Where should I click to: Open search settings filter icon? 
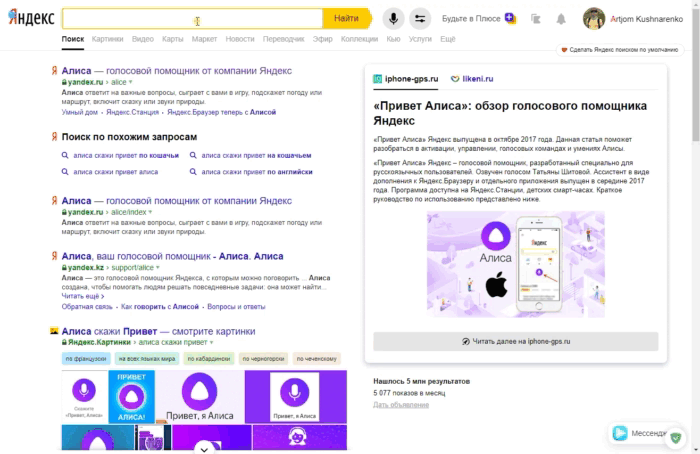[x=420, y=18]
